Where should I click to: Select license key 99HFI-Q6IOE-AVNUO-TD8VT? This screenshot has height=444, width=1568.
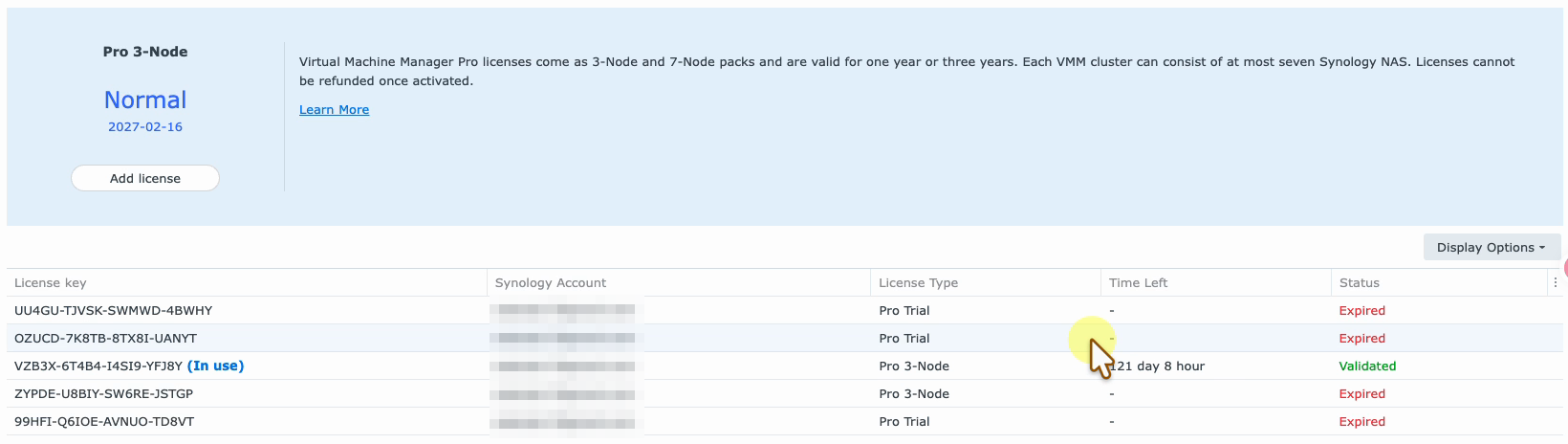[x=104, y=422]
